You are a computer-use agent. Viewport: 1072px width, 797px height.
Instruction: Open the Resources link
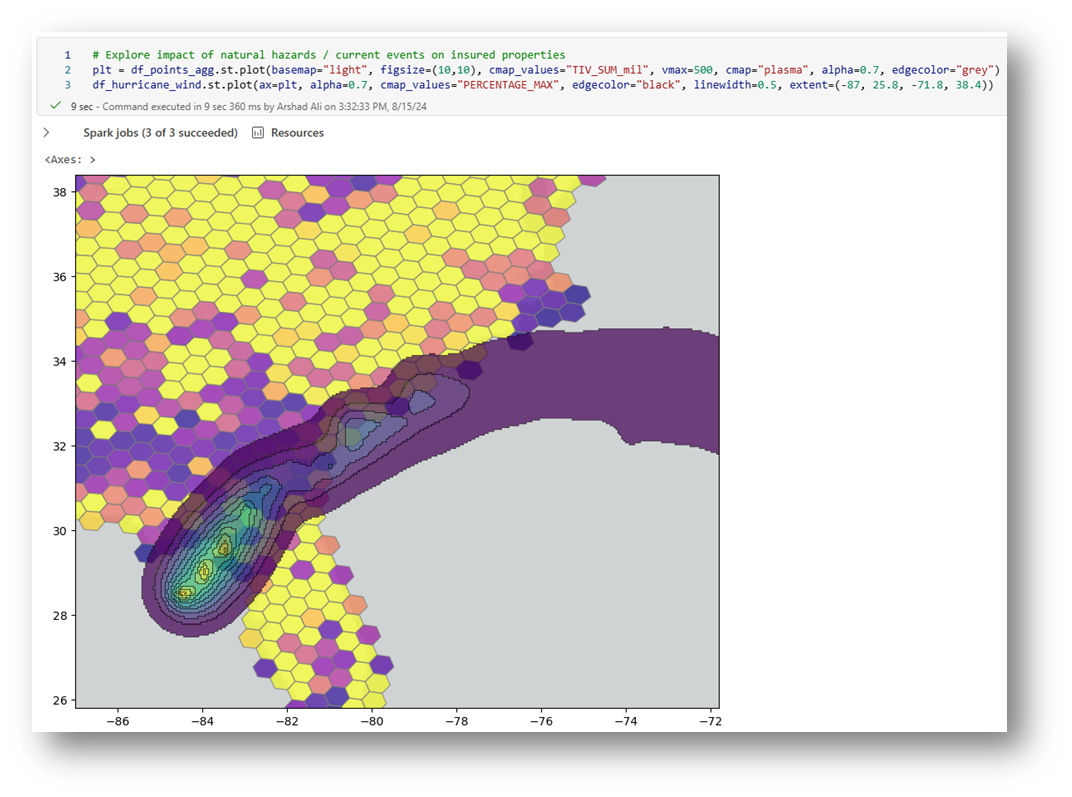click(x=297, y=133)
